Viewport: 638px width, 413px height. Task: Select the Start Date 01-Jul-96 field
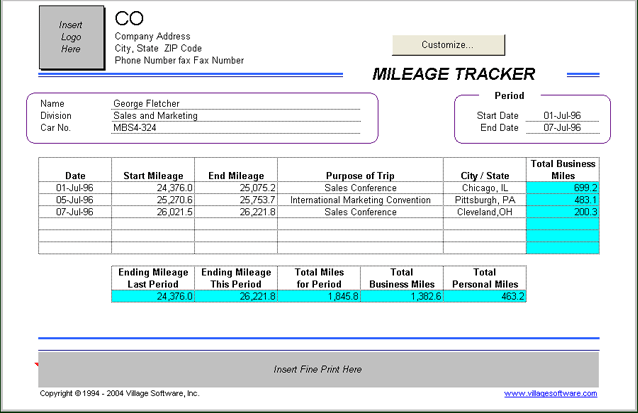(x=561, y=115)
